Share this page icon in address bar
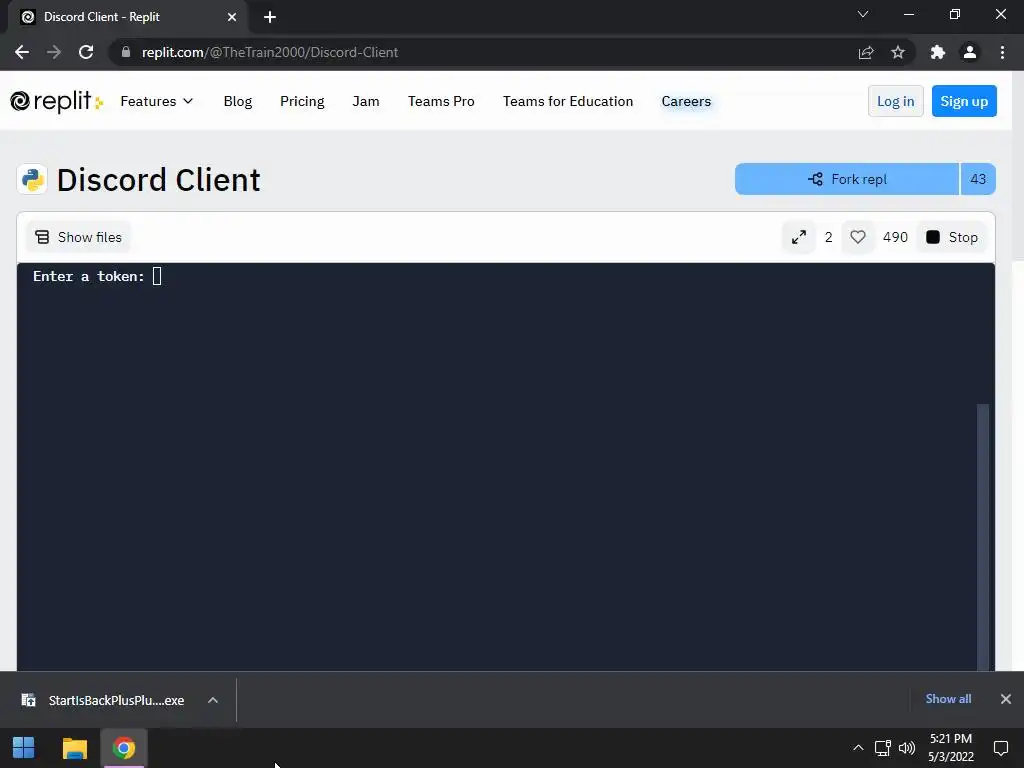The image size is (1024, 768). pyautogui.click(x=866, y=52)
